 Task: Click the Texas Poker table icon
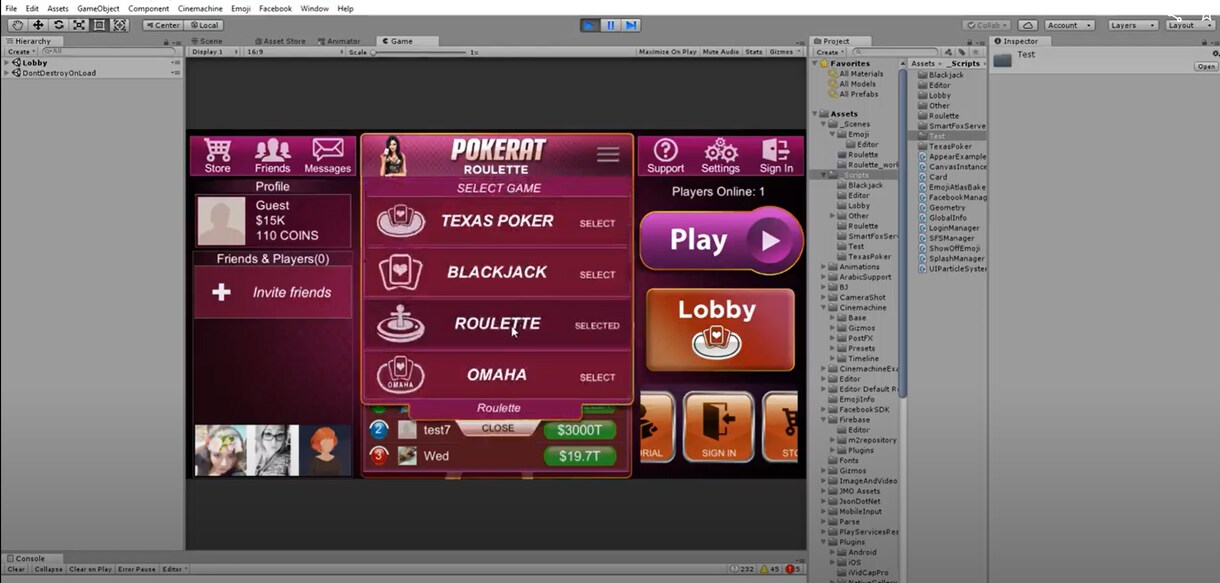pos(400,222)
